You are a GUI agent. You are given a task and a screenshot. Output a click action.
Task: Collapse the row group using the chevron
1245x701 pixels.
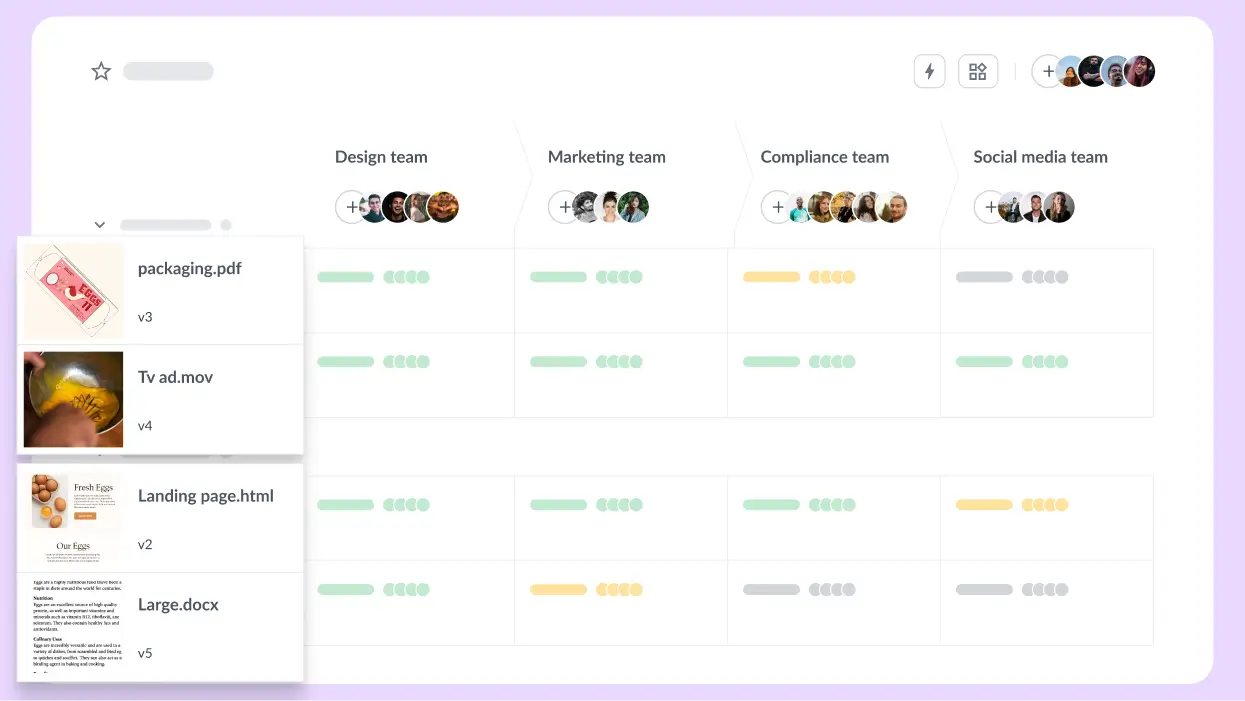pos(99,224)
